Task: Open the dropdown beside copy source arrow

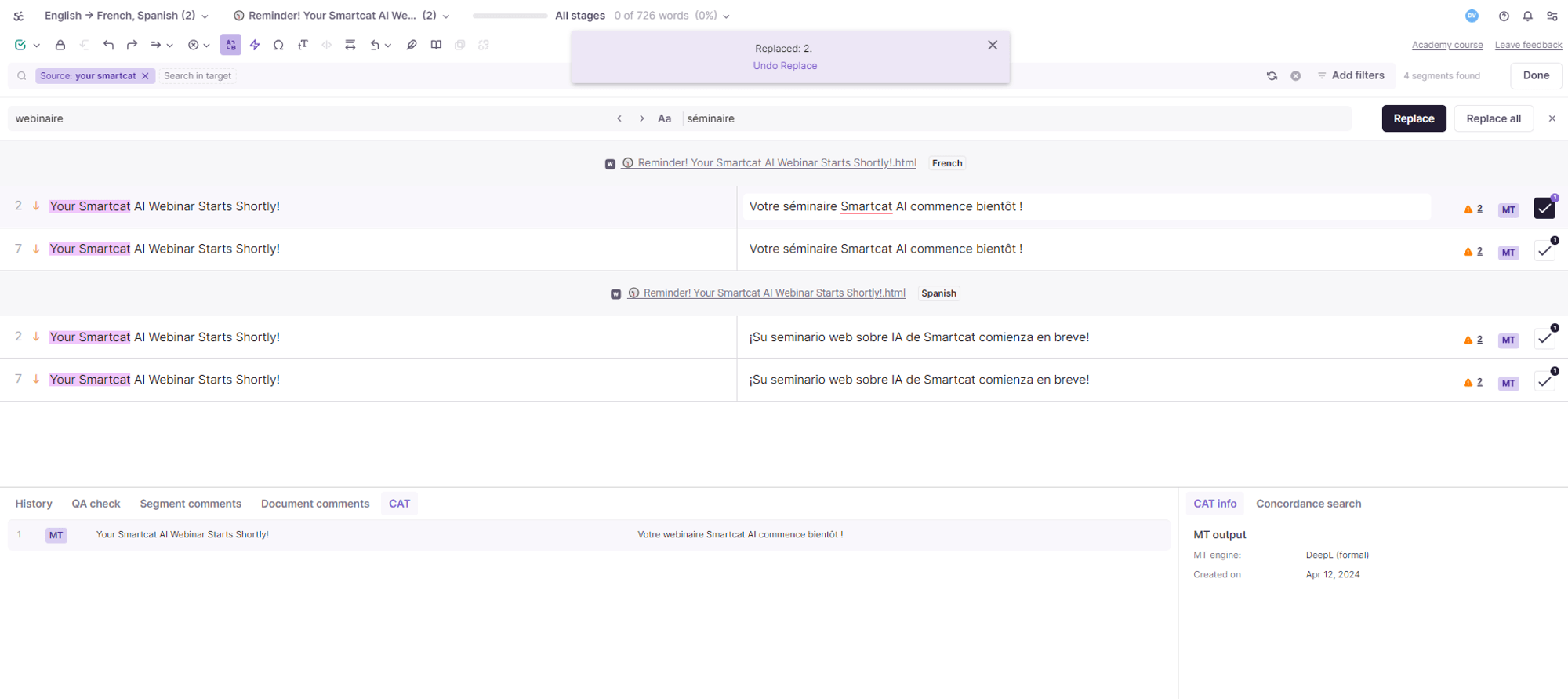Action: (170, 46)
